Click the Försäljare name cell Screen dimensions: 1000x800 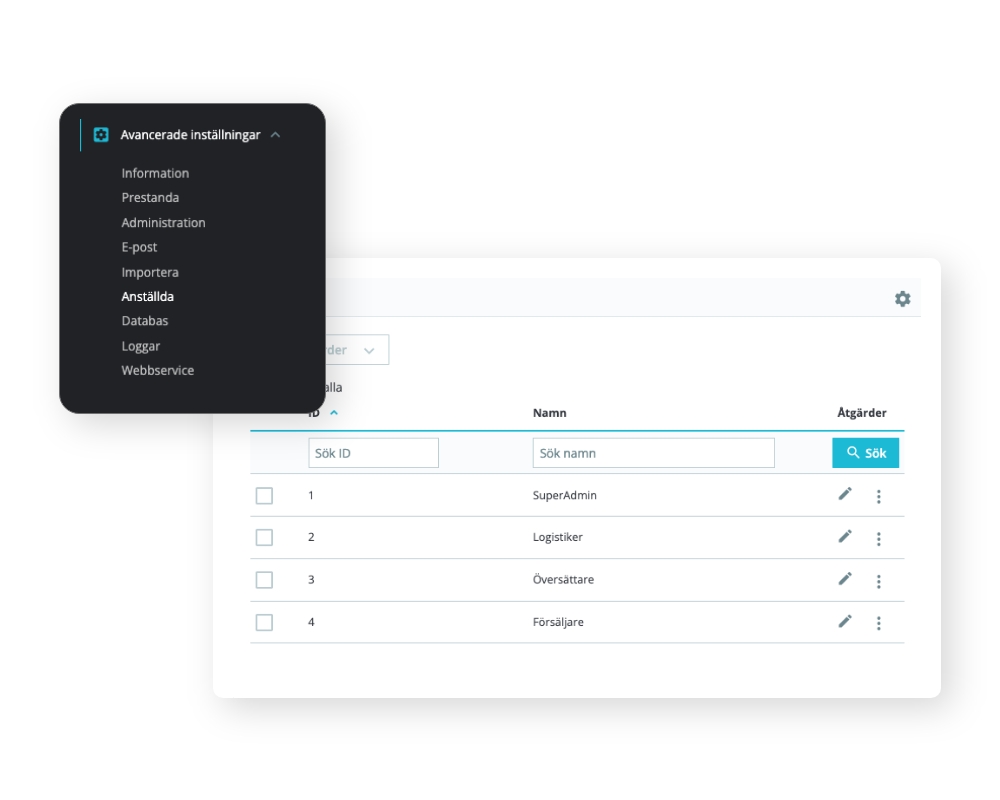[x=558, y=622]
